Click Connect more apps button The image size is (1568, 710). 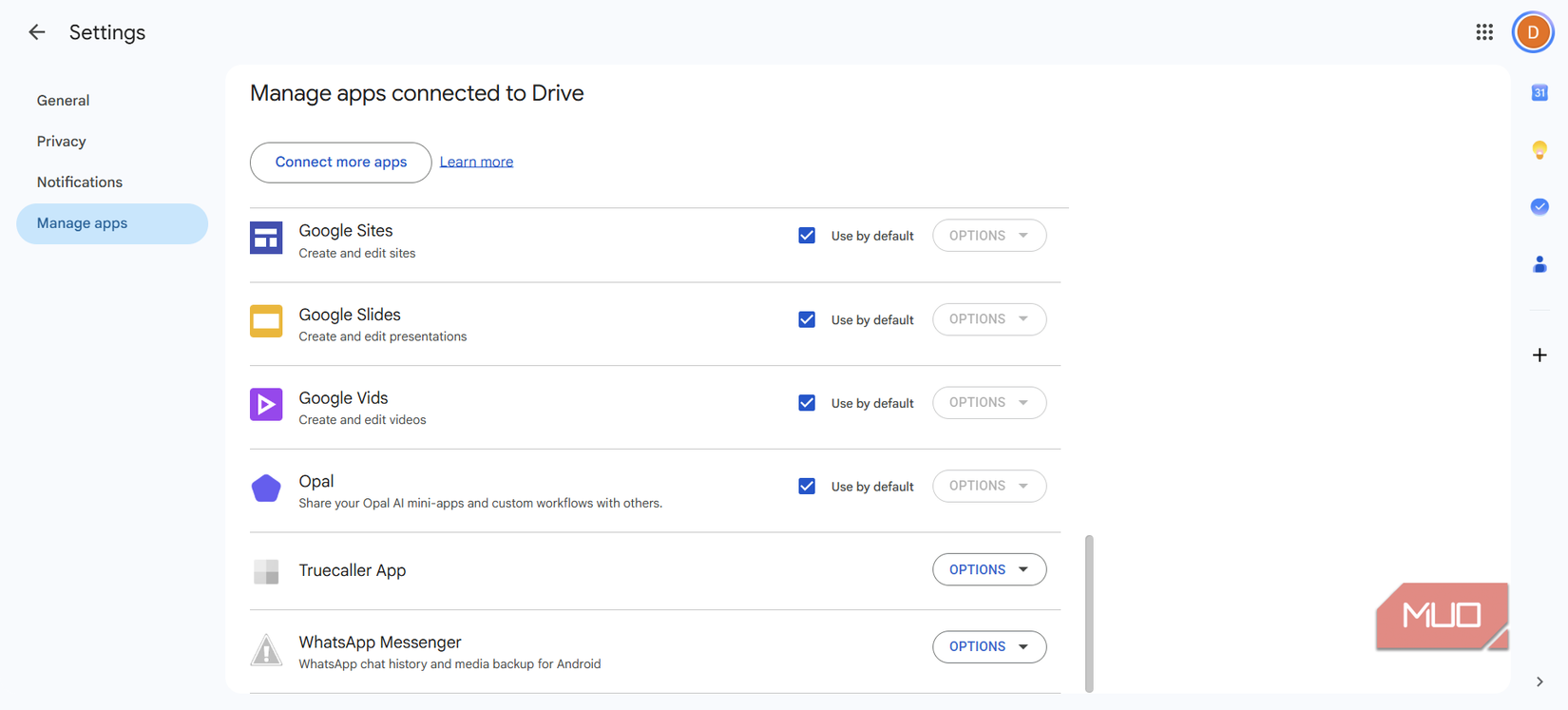click(x=340, y=163)
